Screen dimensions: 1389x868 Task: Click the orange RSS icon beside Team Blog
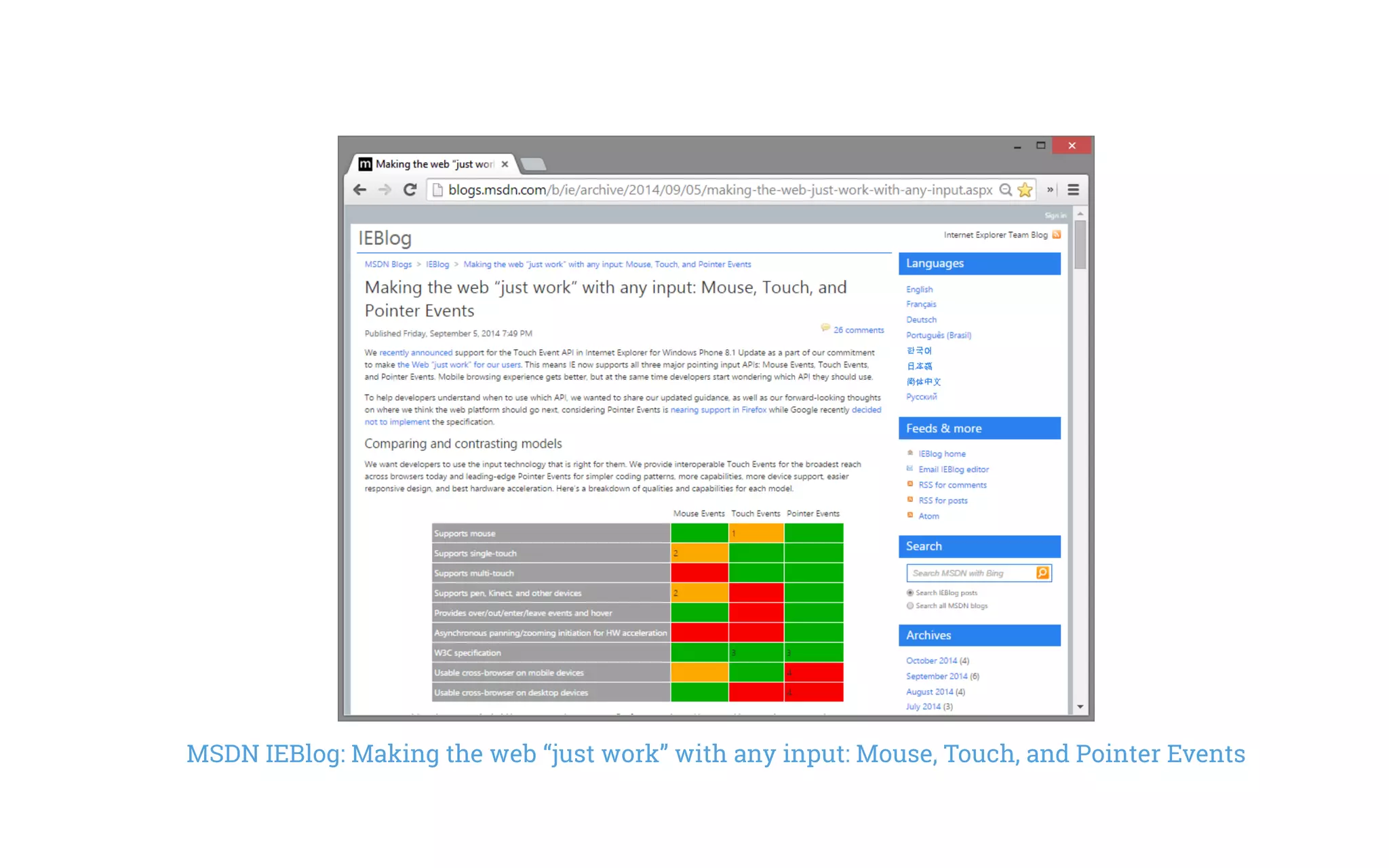pos(1056,235)
